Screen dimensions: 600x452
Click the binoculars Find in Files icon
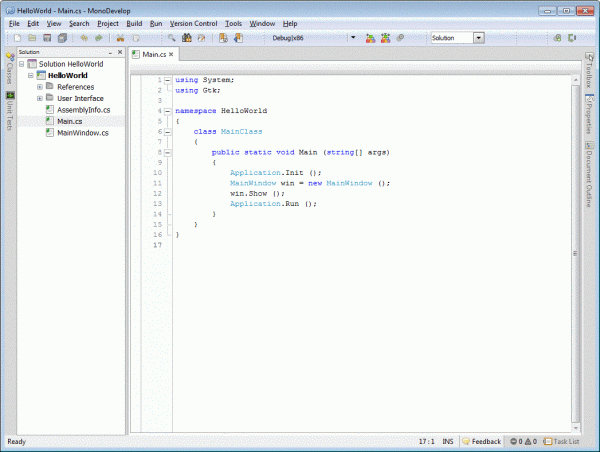click(187, 38)
